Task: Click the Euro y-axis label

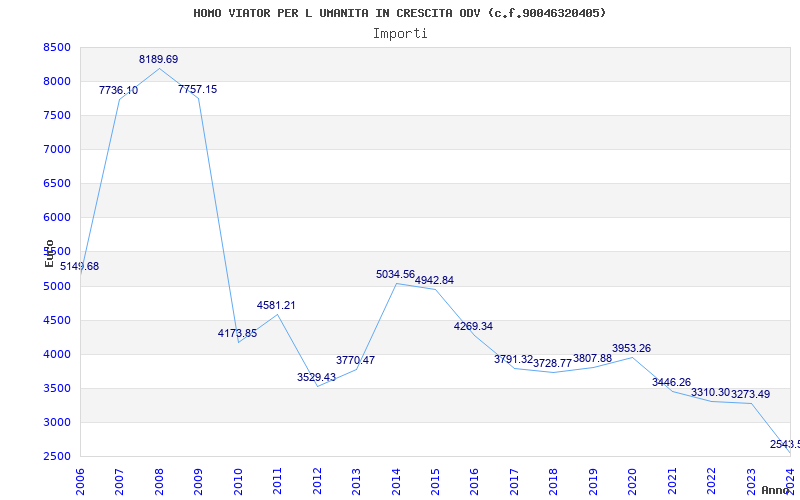Action: click(x=49, y=254)
